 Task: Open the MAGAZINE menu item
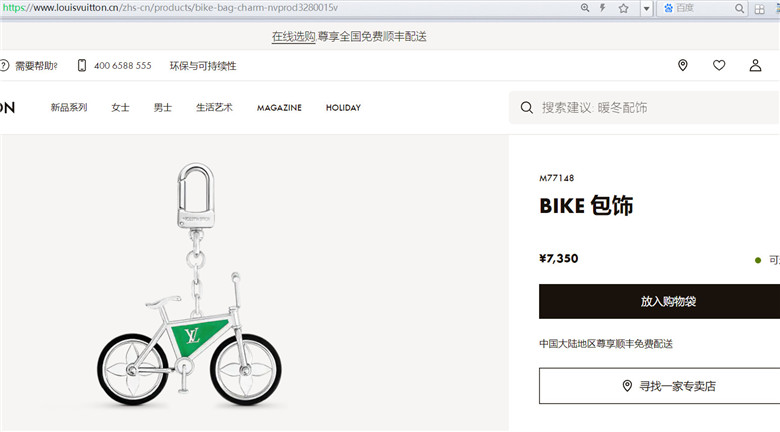[279, 108]
